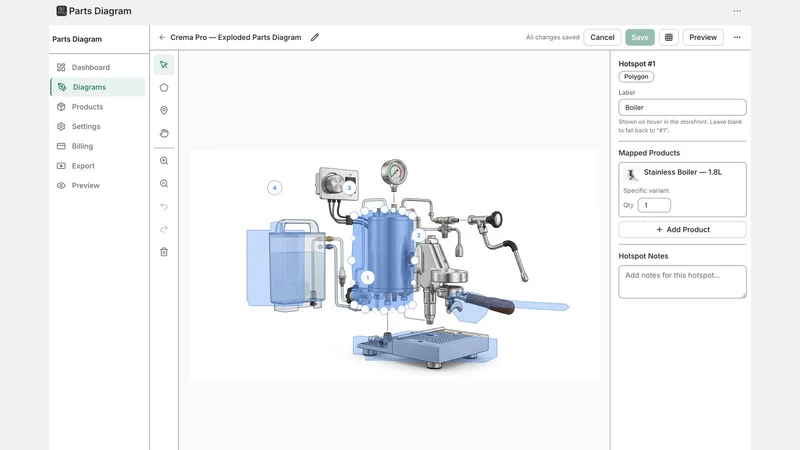800x450 pixels.
Task: Click the Stainless Boiler — 1.8L product name
Action: [x=683, y=172]
